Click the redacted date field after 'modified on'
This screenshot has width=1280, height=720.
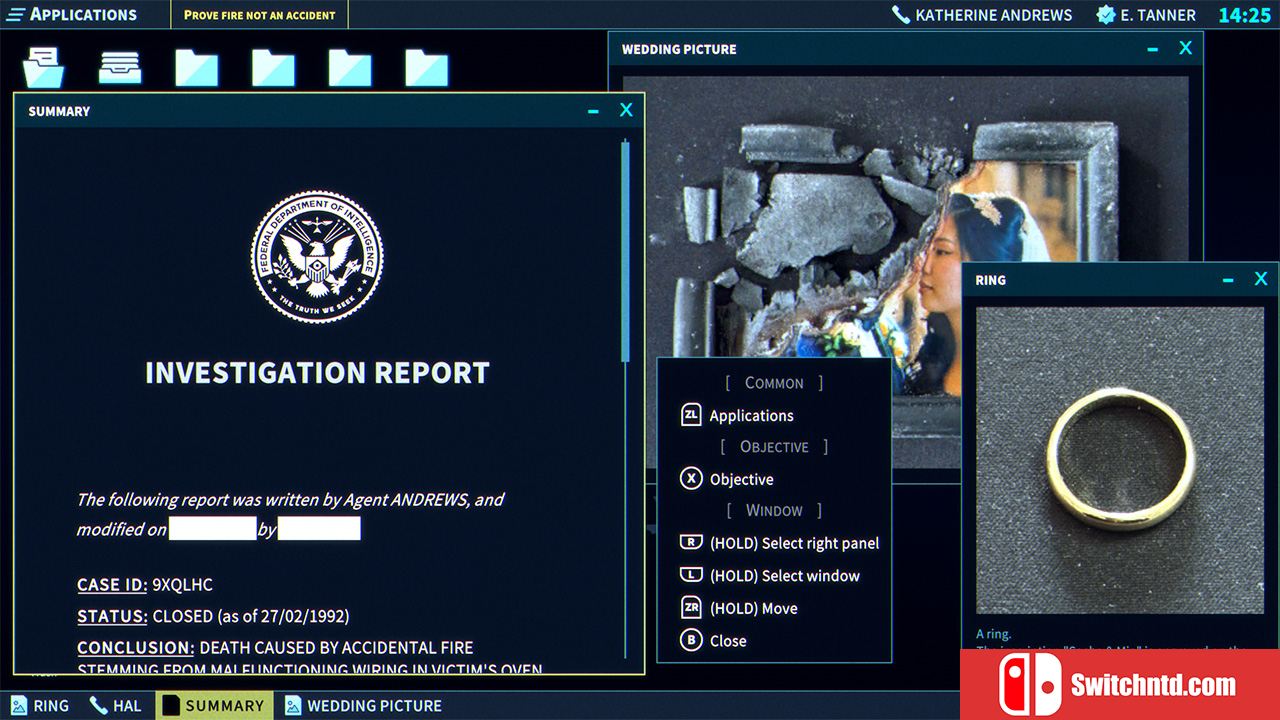pos(212,529)
